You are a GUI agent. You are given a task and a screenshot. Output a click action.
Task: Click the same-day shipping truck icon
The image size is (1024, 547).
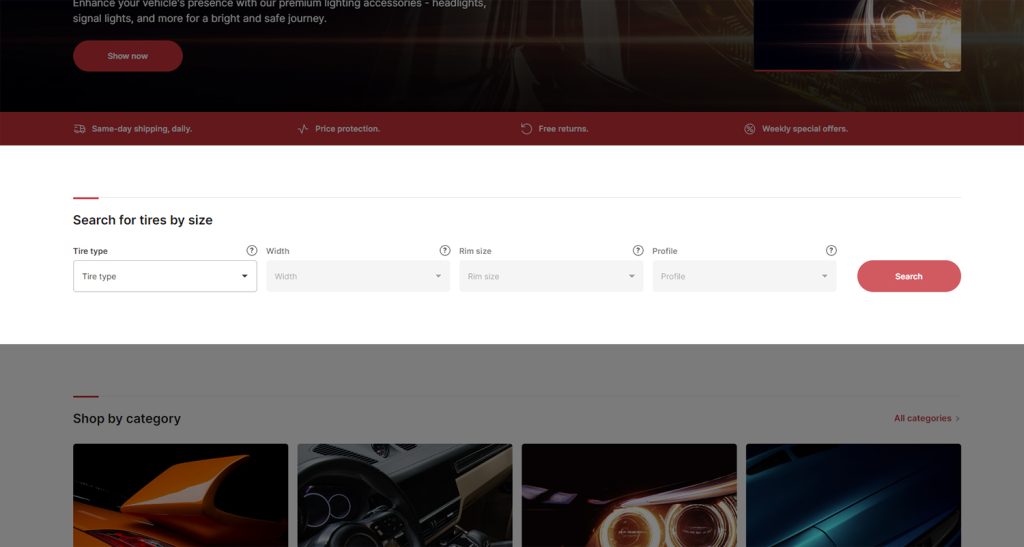click(x=79, y=129)
